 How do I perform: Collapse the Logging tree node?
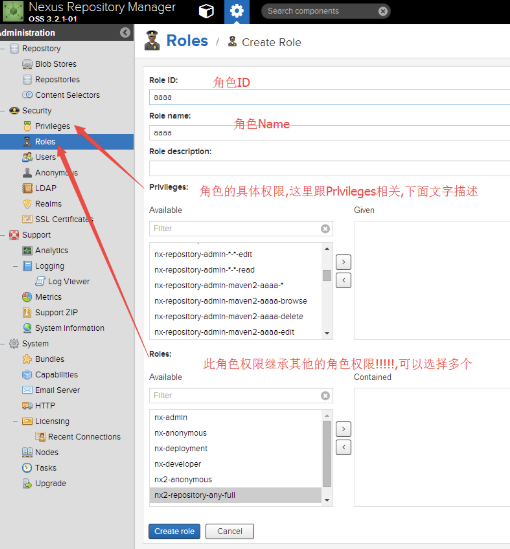coord(15,266)
